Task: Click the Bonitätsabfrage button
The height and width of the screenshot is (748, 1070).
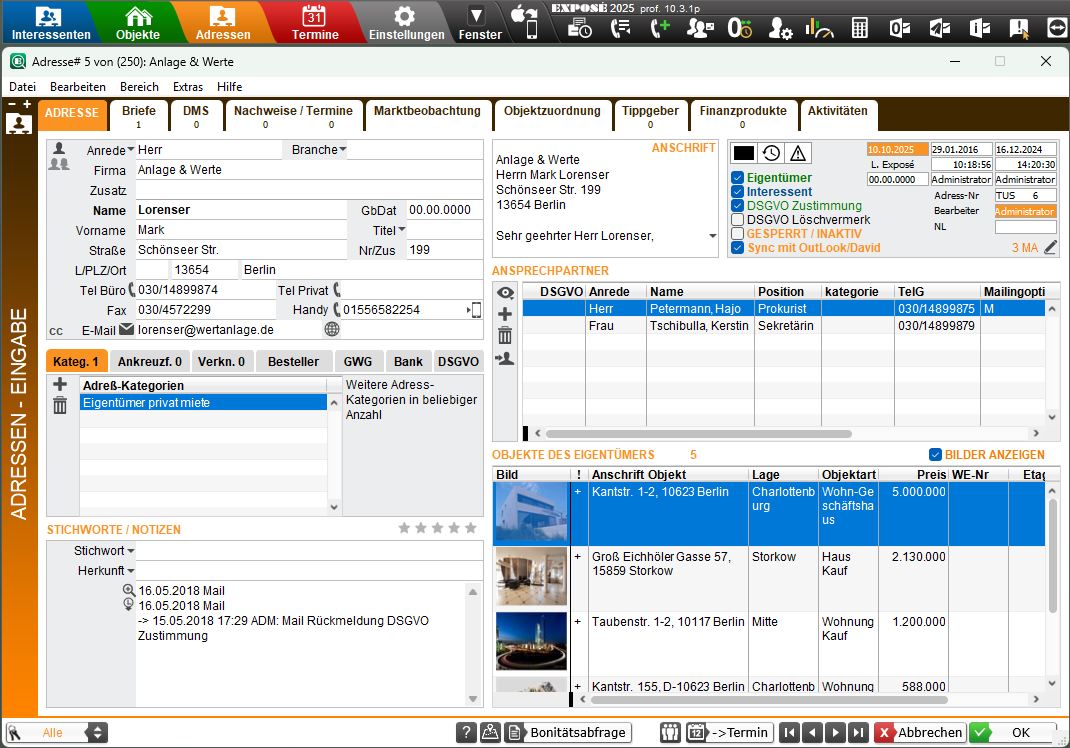Action: tap(568, 732)
